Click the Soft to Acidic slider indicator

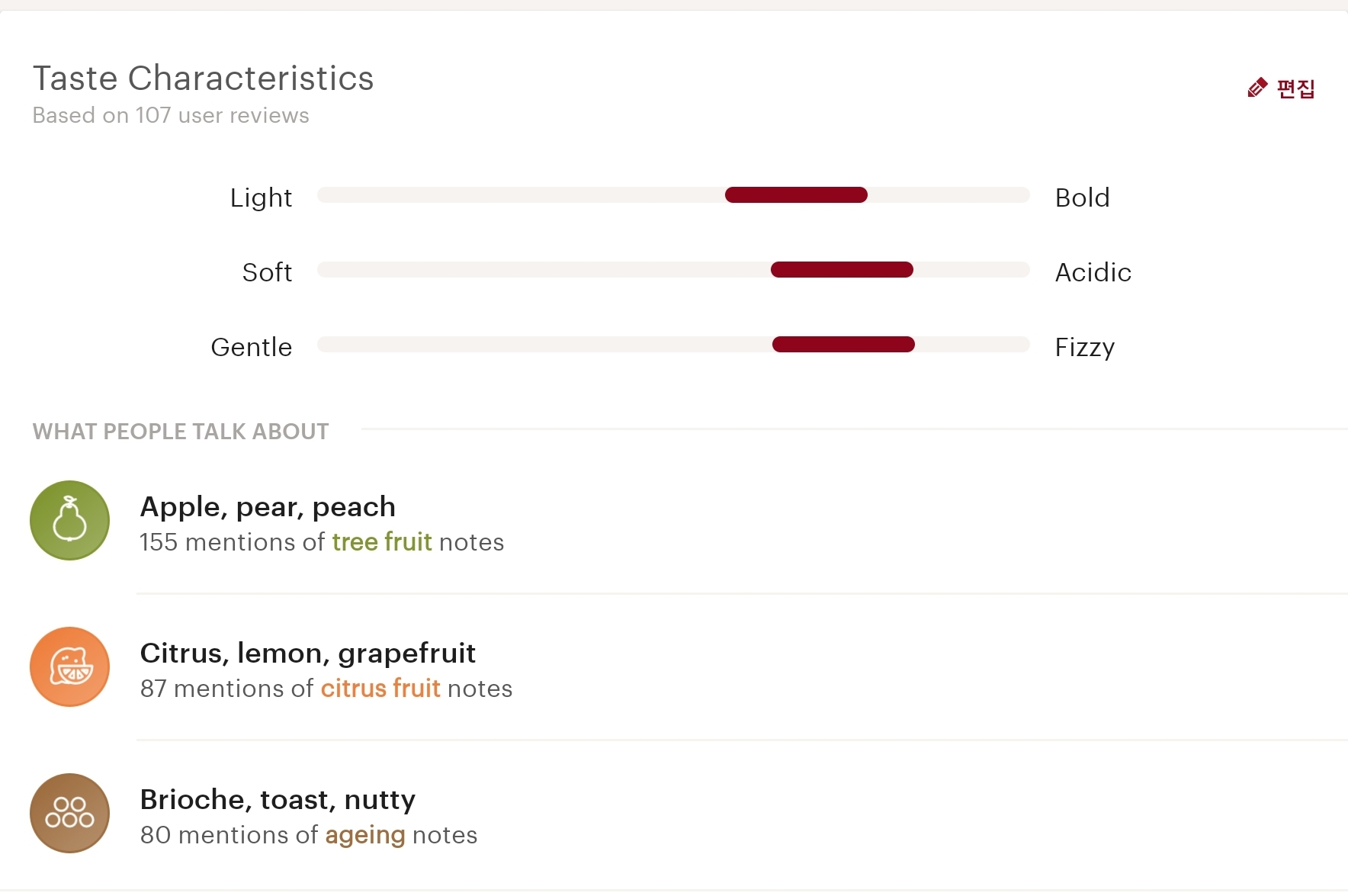842,270
